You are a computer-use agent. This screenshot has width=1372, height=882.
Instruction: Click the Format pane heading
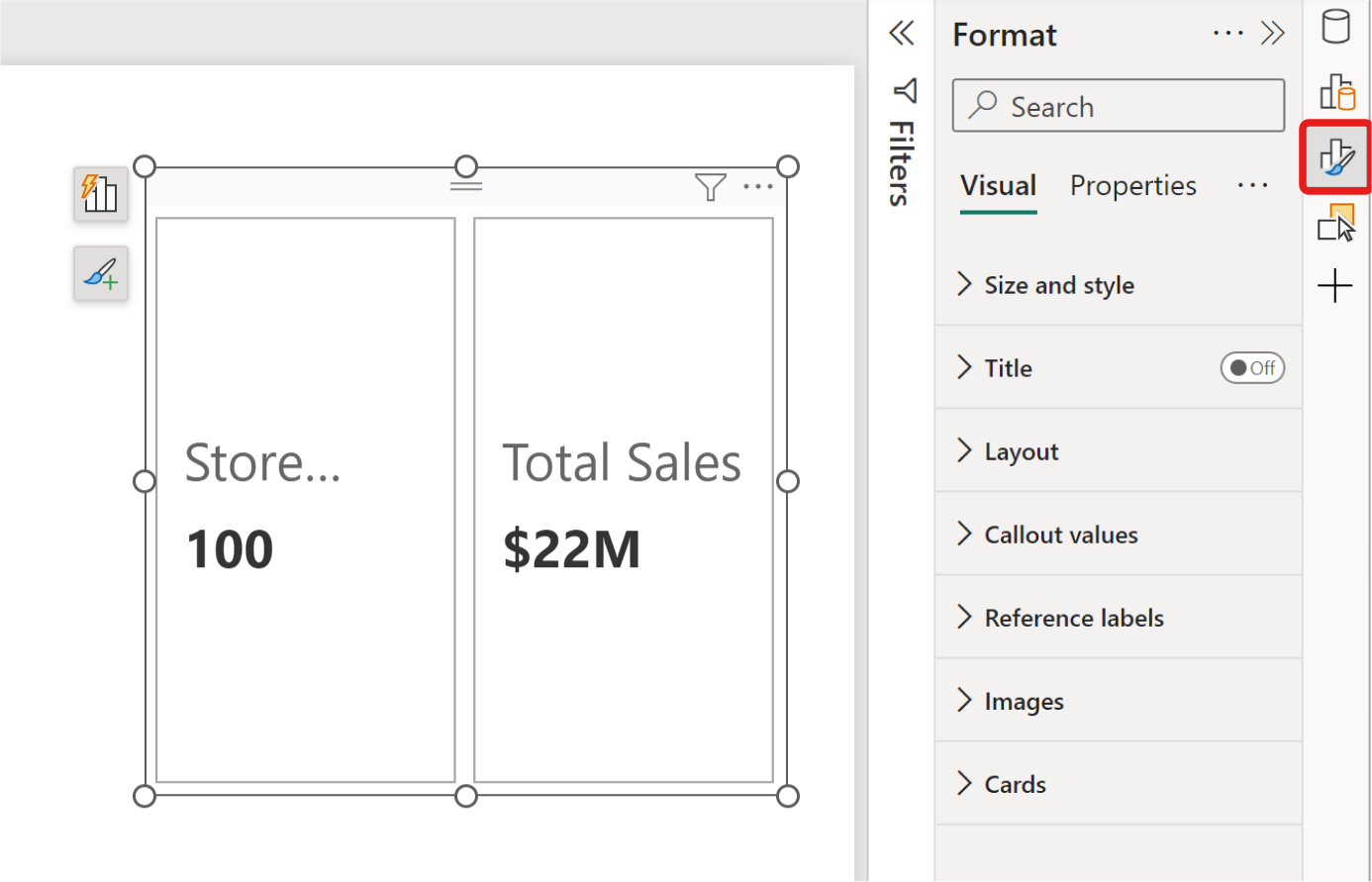click(1005, 35)
